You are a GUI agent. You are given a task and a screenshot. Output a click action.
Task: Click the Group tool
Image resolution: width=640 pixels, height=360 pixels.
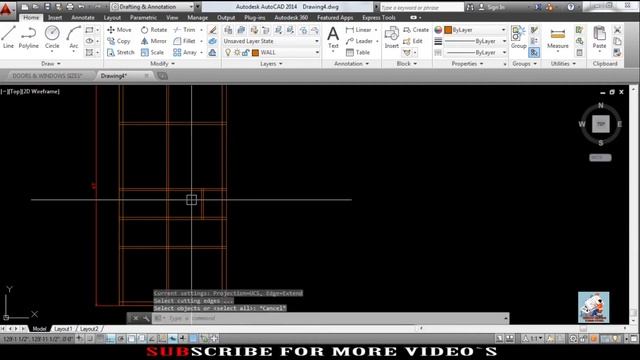tap(518, 37)
